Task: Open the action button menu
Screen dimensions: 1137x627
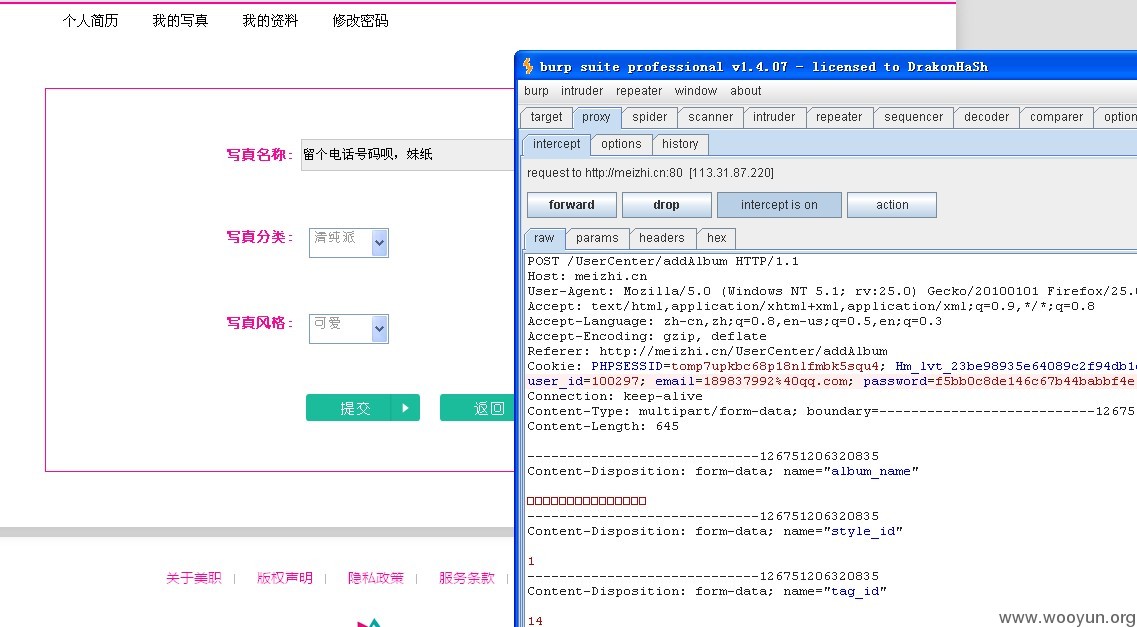Action: 892,204
